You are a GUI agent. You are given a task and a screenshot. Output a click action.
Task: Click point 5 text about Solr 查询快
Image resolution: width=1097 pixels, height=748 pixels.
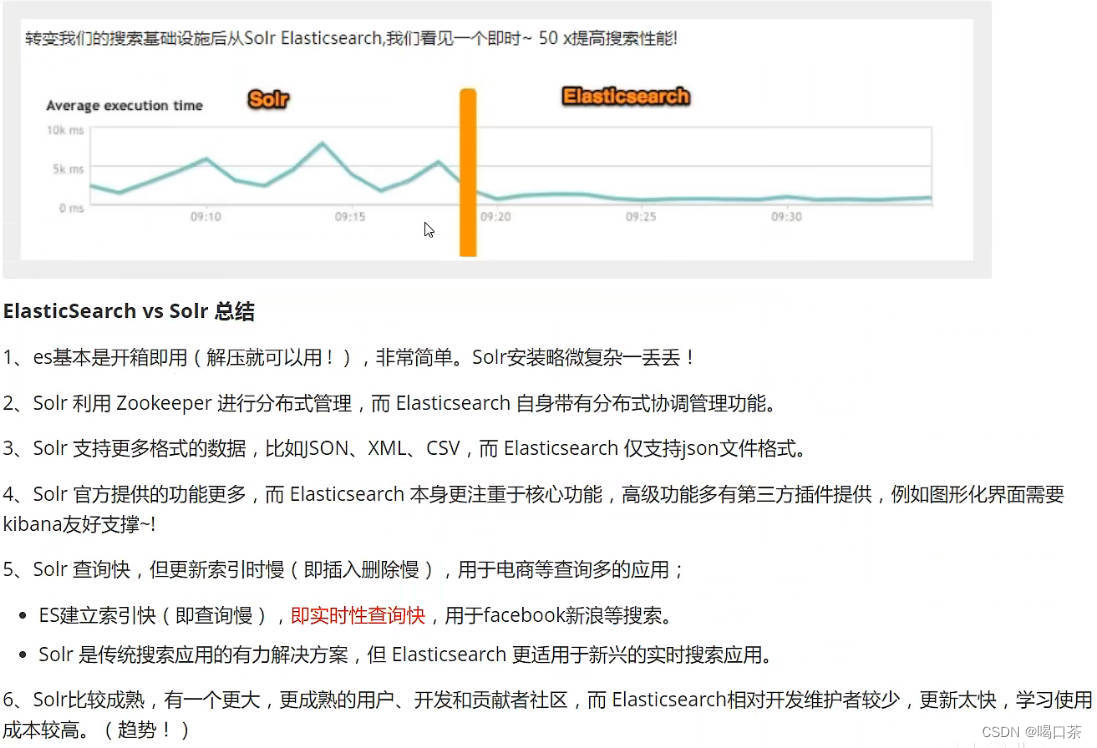coord(344,569)
